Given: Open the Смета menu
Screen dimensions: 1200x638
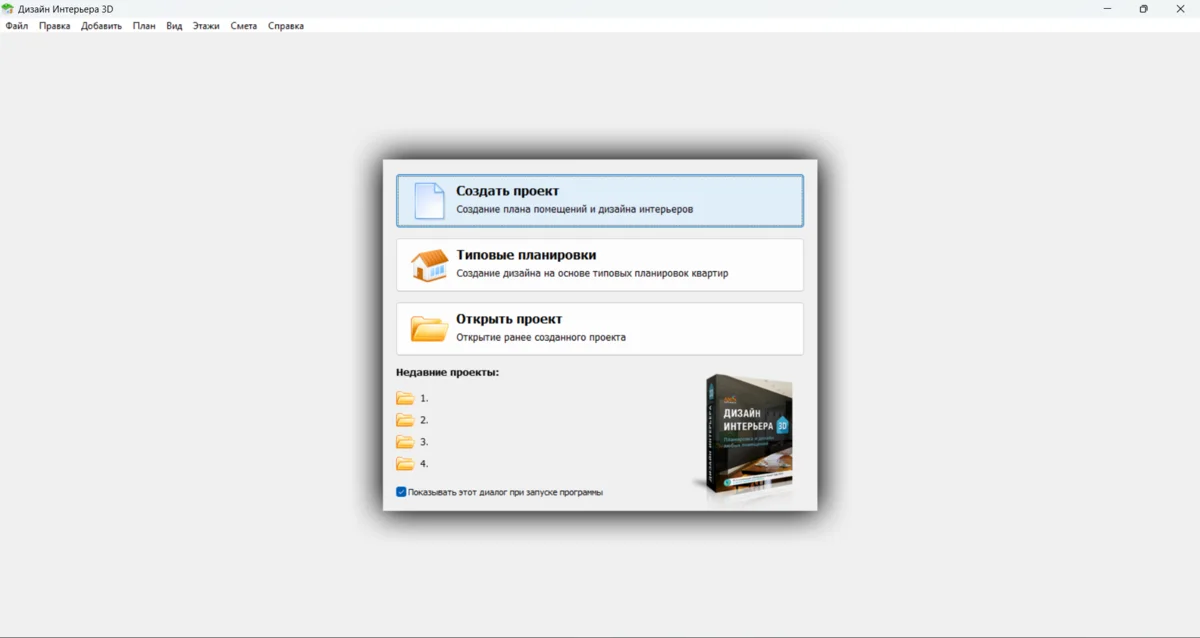Looking at the screenshot, I should [x=244, y=26].
